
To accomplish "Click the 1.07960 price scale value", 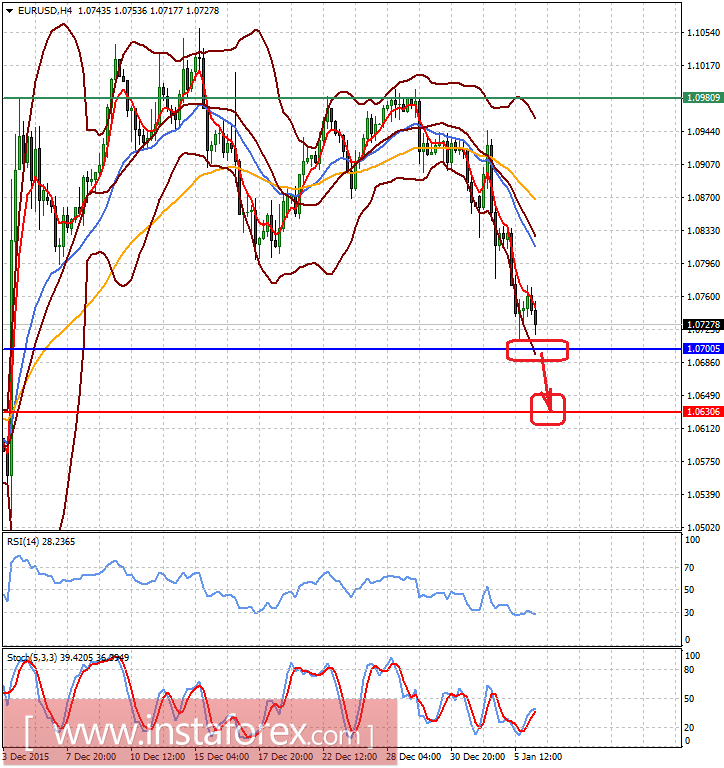I will click(x=703, y=264).
